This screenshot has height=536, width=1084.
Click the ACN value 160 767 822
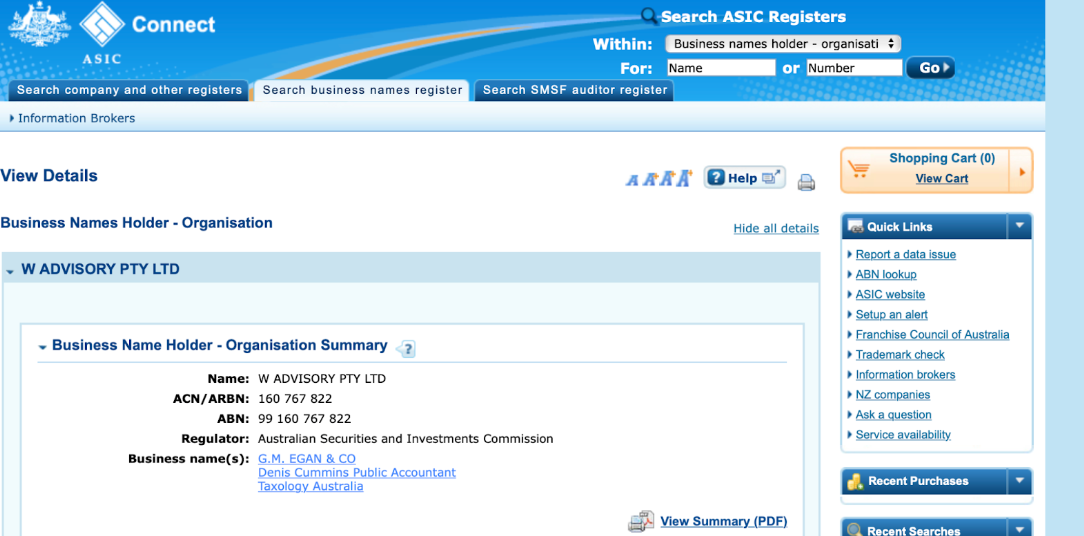click(295, 399)
